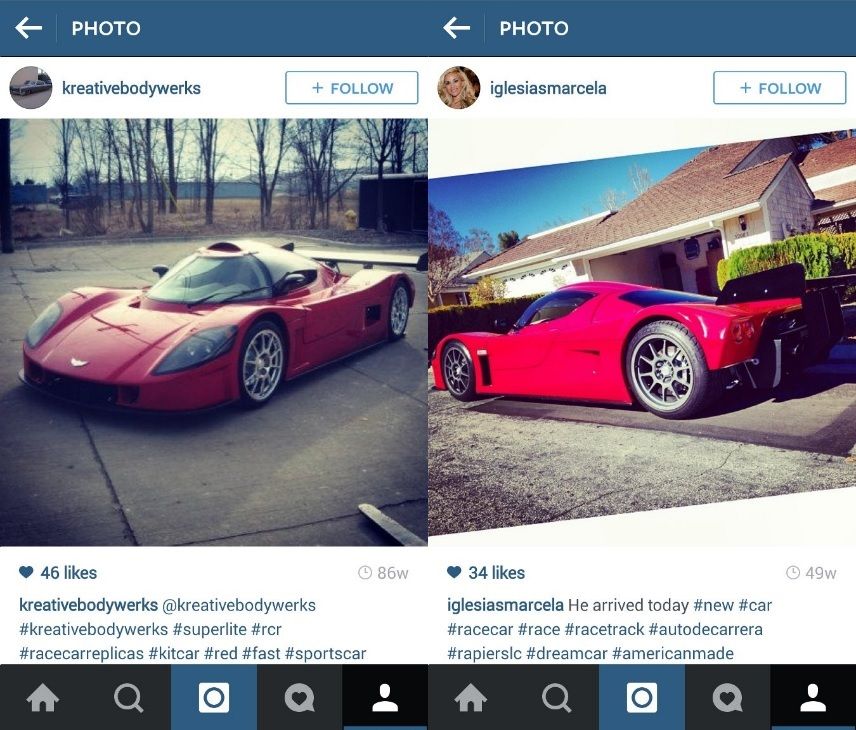Tap the home tab on the right screen
This screenshot has width=856, height=730.
471,697
